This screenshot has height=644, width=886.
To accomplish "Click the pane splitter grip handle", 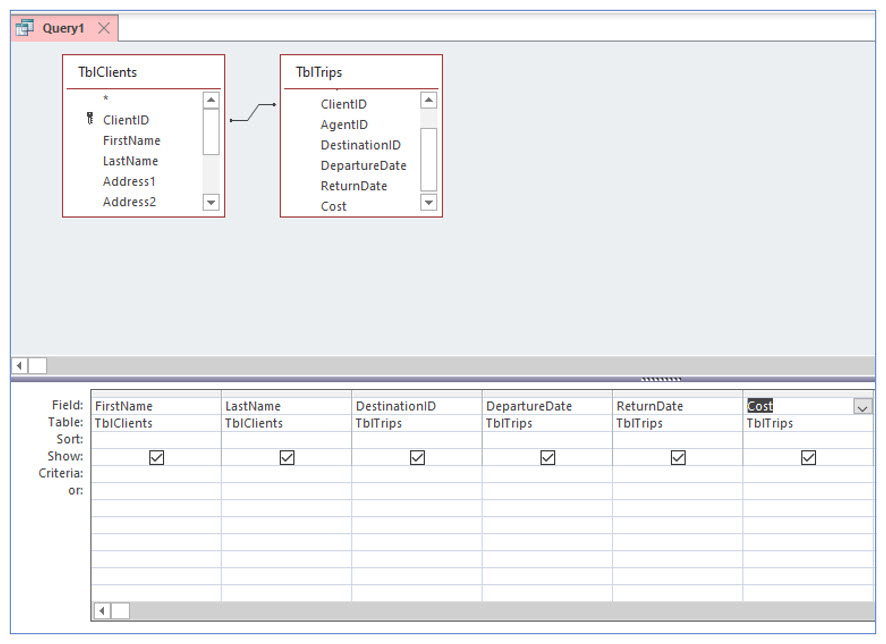I will click(x=661, y=380).
